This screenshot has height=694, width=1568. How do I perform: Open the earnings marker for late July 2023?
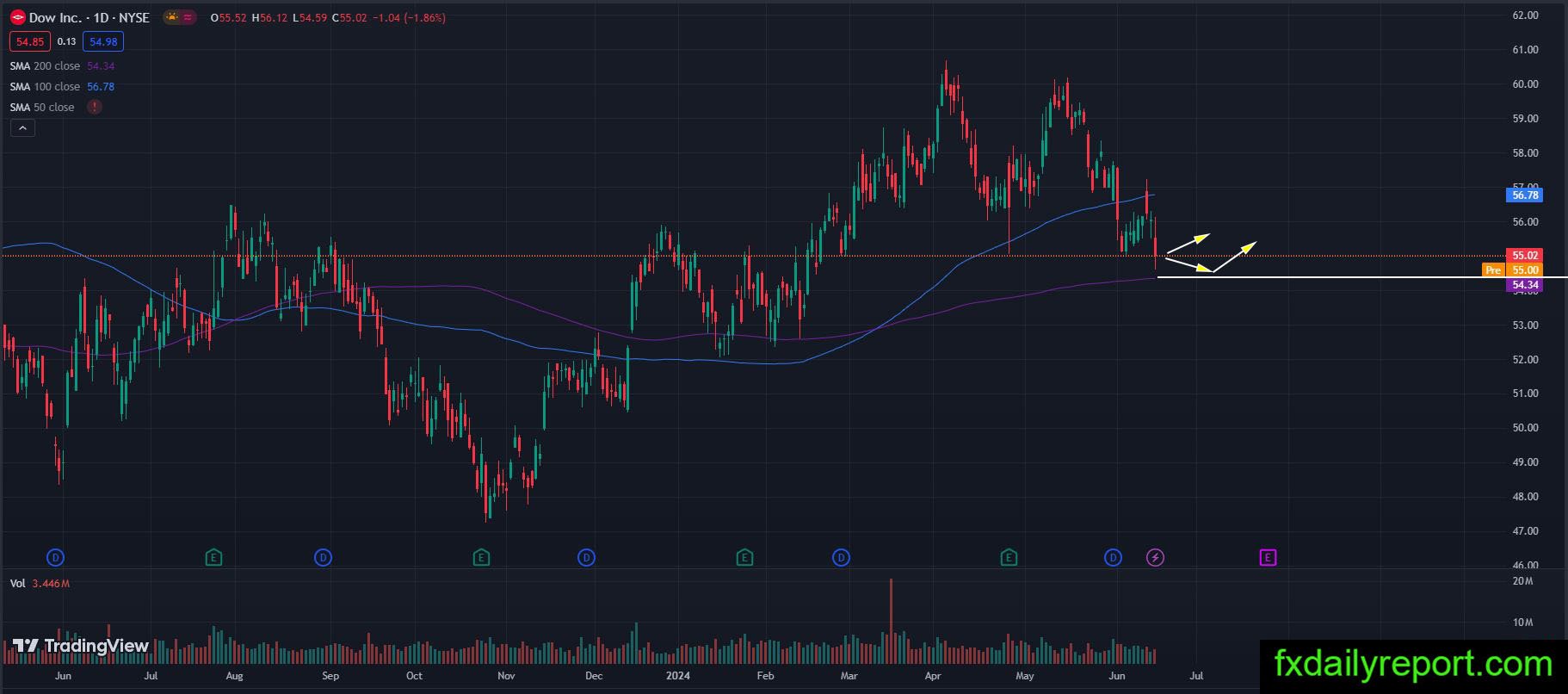pos(213,558)
